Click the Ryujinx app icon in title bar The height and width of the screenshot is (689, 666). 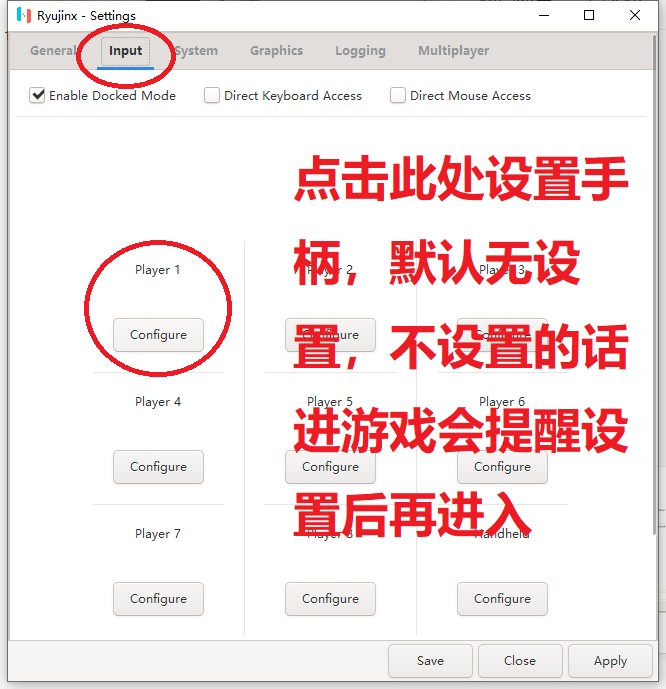pyautogui.click(x=24, y=15)
